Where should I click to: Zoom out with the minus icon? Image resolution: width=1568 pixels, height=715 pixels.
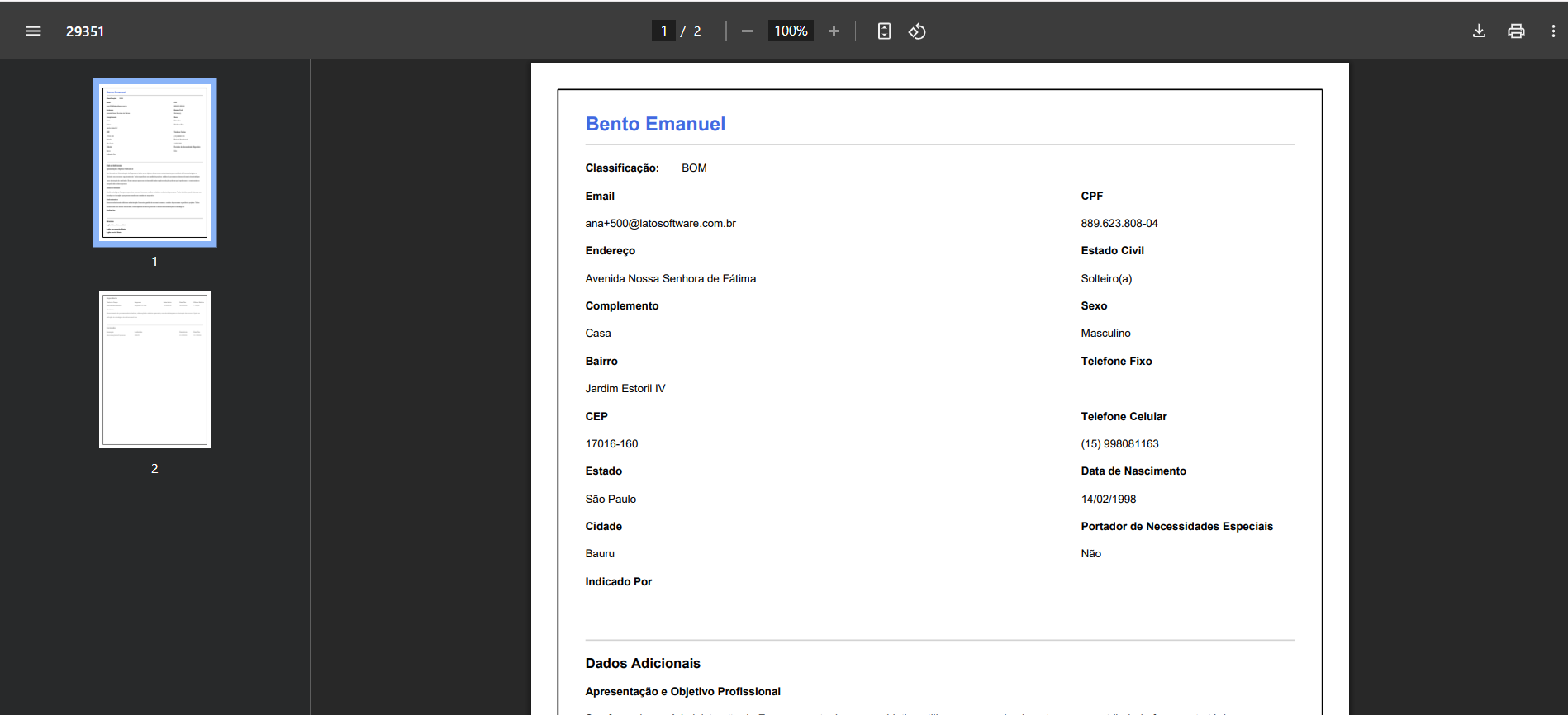(x=747, y=31)
